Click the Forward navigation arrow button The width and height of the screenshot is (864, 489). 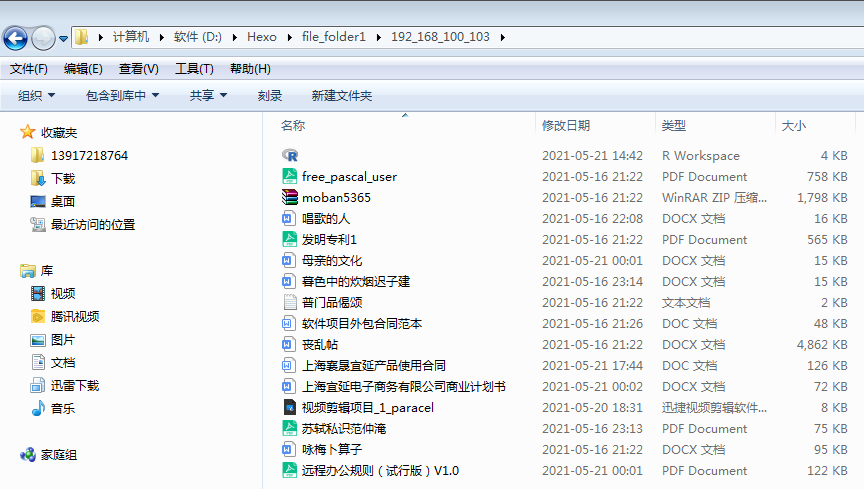[x=43, y=38]
